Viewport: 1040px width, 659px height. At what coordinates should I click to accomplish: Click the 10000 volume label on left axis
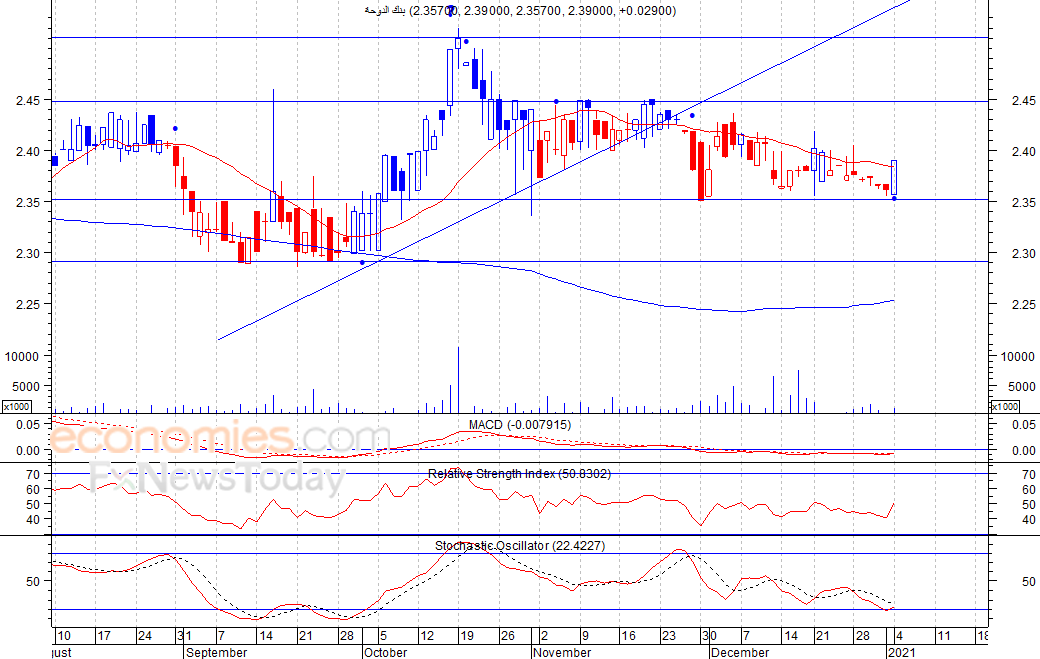click(22, 357)
